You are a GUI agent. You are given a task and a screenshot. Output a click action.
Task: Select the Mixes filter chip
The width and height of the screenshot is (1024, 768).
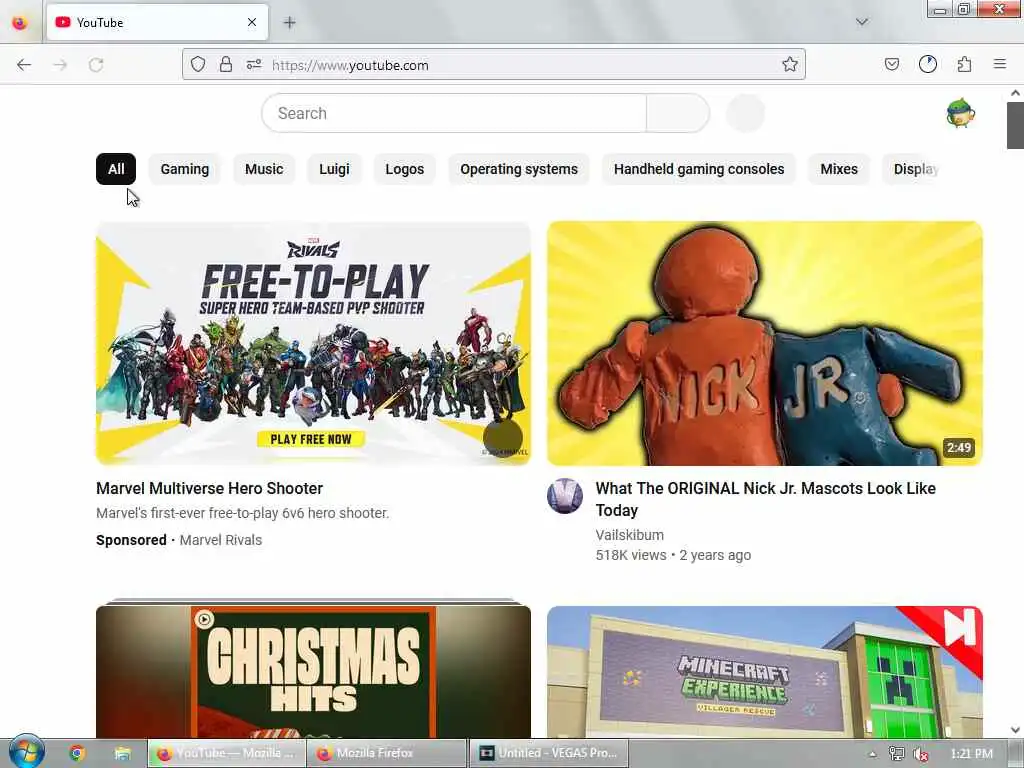(x=839, y=169)
